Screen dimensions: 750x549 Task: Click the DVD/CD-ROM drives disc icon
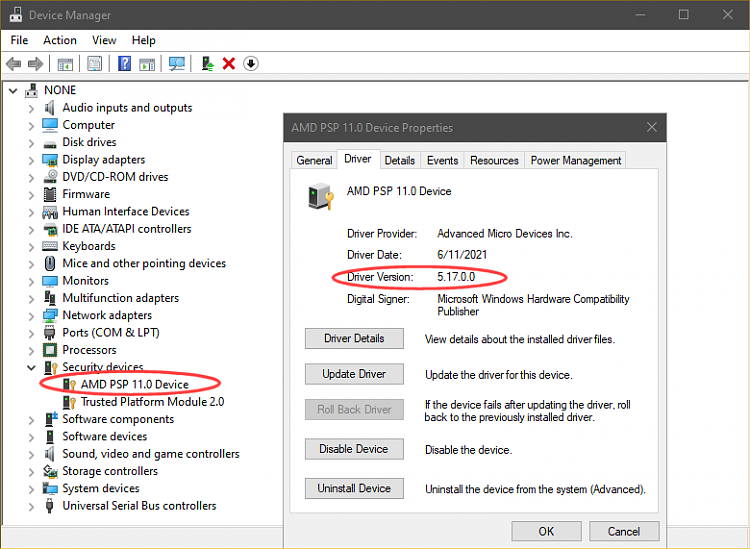[50, 176]
